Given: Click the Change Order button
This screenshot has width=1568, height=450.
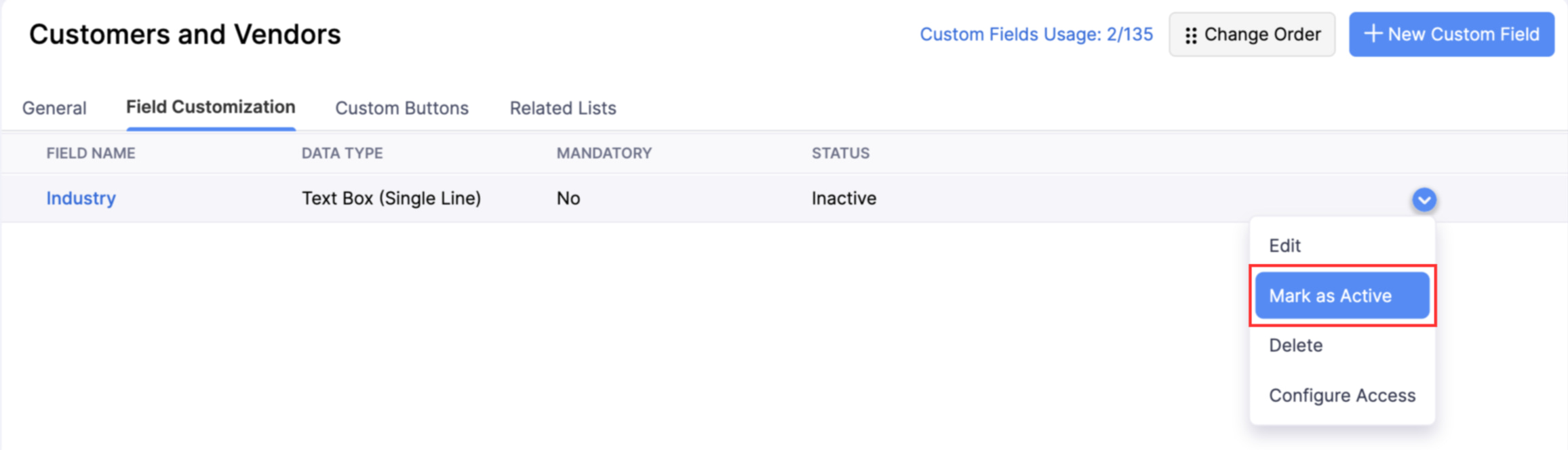Looking at the screenshot, I should 1252,35.
